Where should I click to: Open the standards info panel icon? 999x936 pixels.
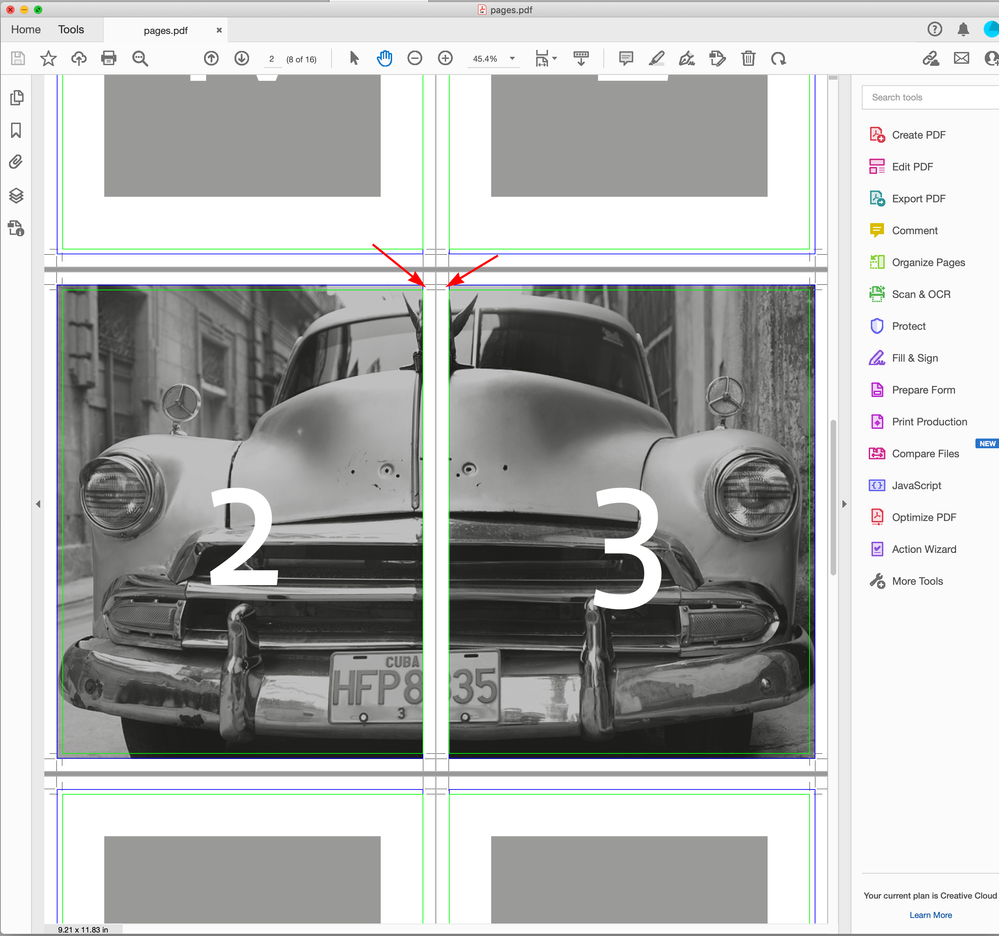coord(16,228)
